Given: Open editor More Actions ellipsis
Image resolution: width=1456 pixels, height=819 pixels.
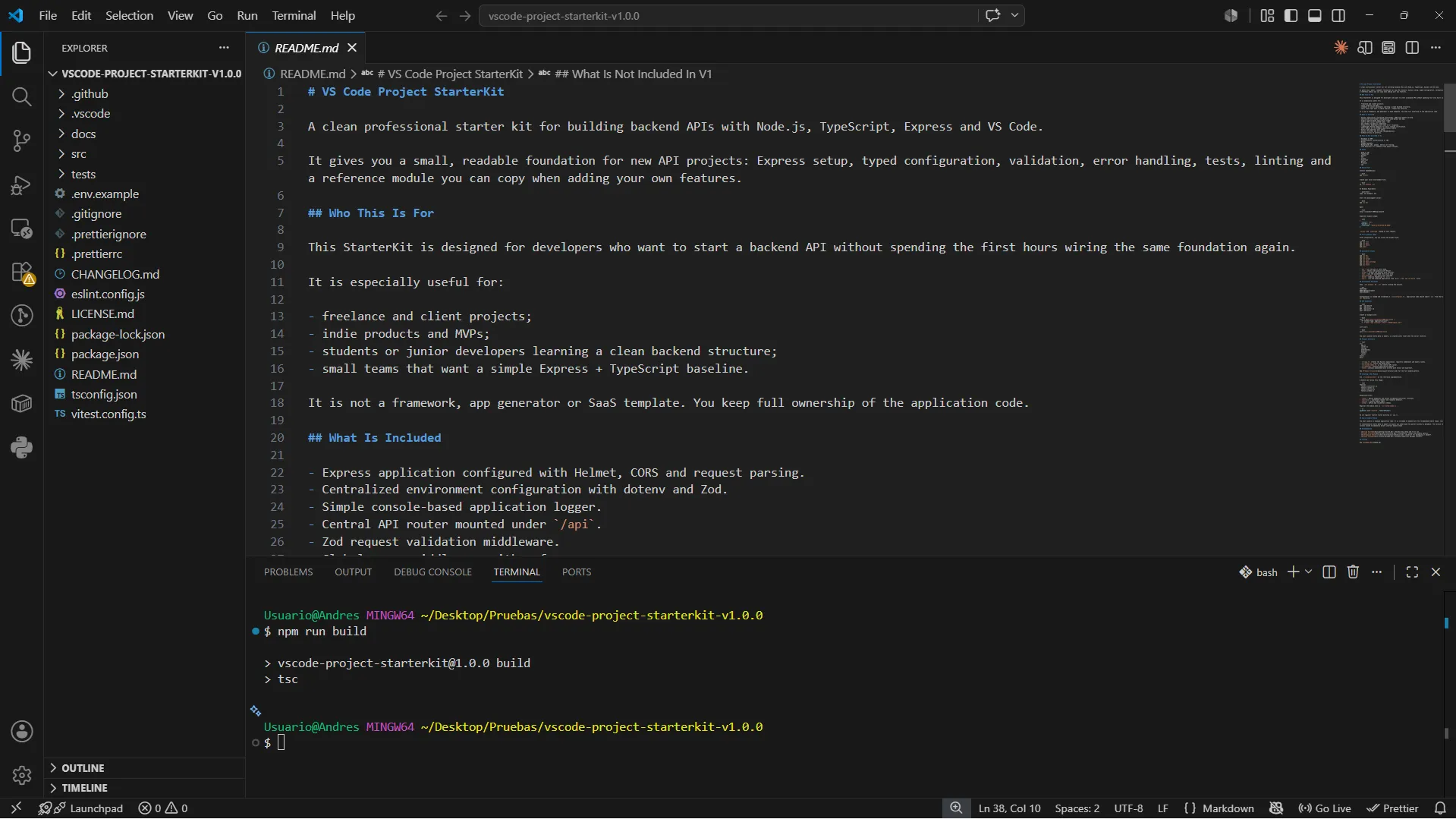Looking at the screenshot, I should point(1436,48).
